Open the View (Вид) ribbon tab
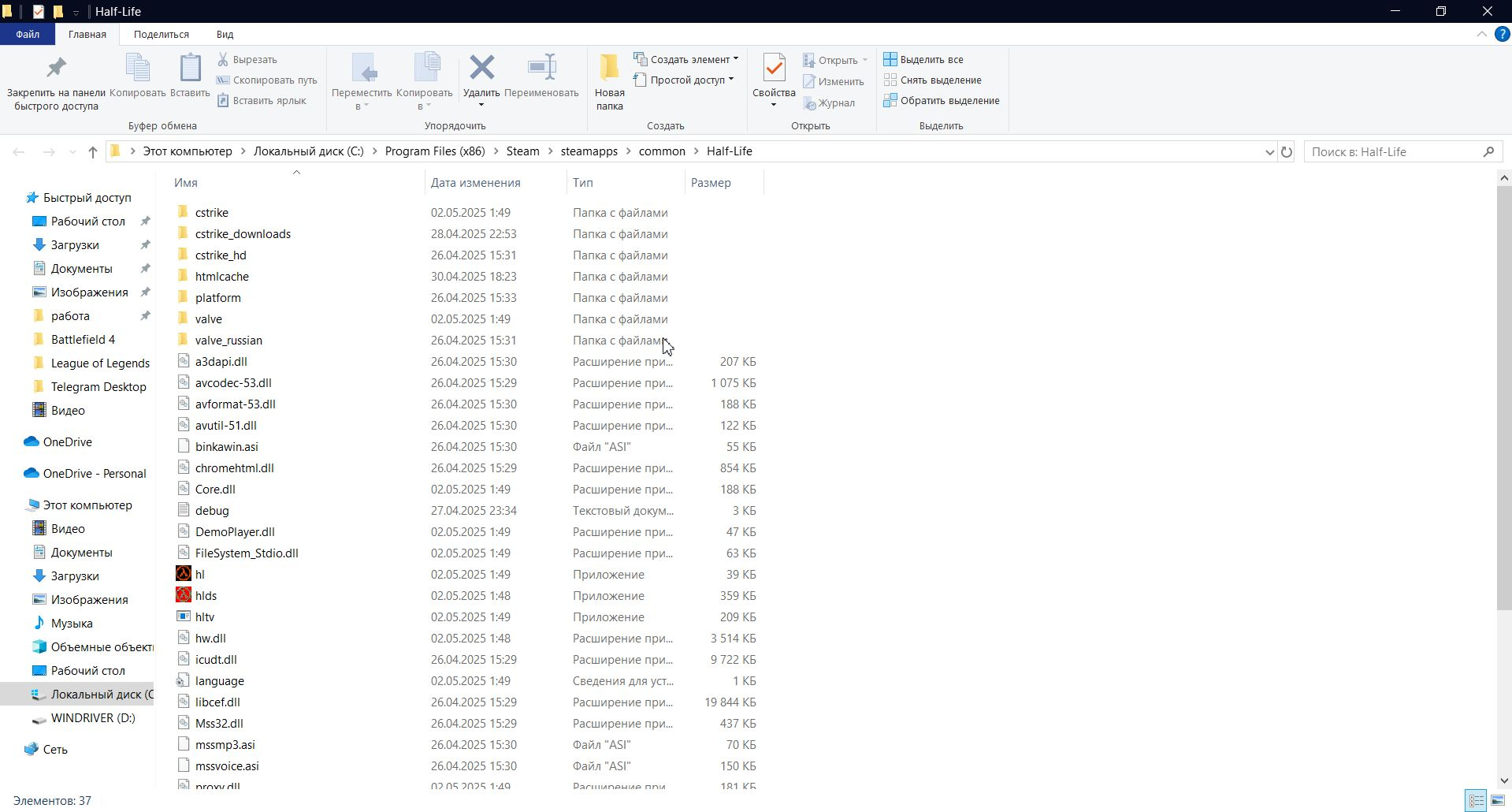 [225, 35]
